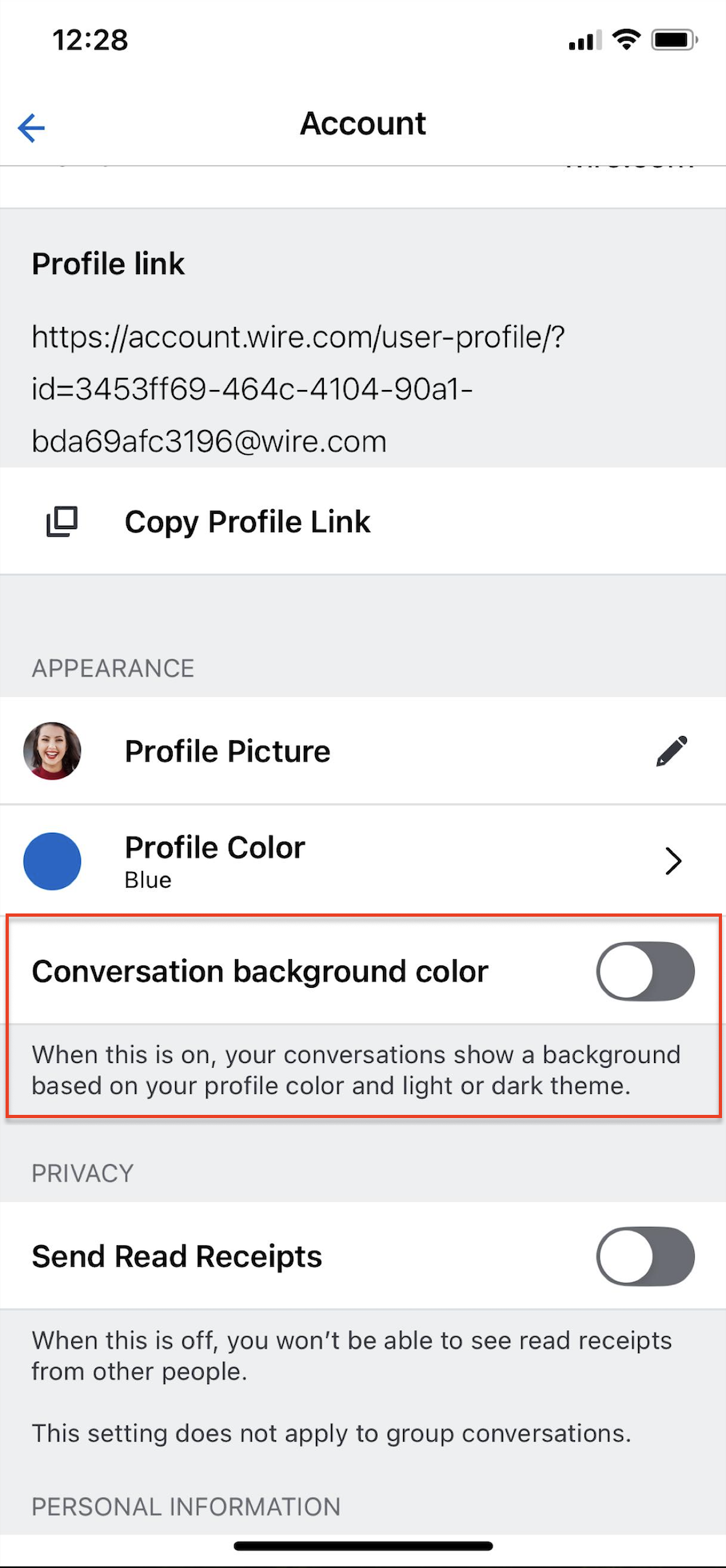This screenshot has height=1568, width=726.
Task: Tap the Account title header
Action: [x=363, y=124]
